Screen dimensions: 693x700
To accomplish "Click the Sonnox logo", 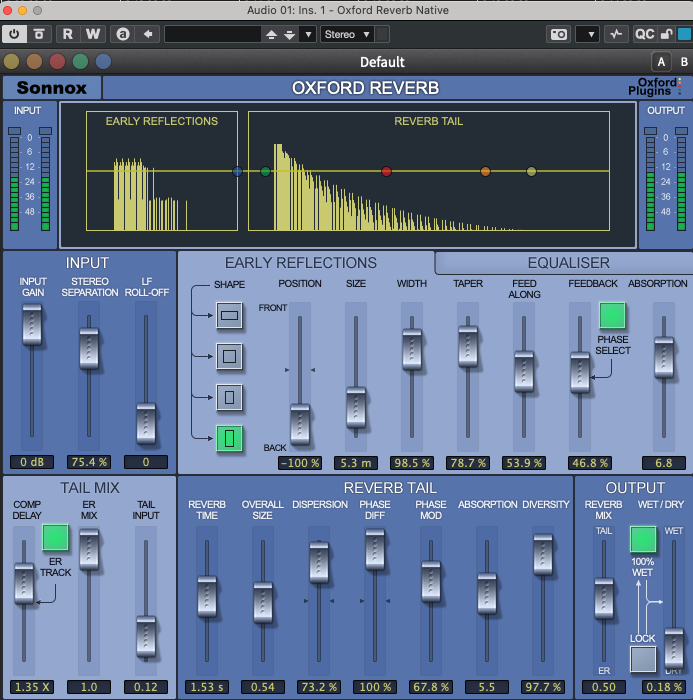I will (52, 88).
